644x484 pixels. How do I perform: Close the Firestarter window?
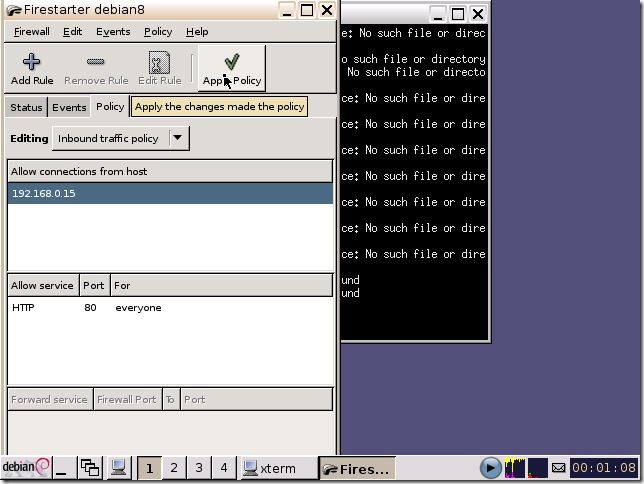point(327,10)
